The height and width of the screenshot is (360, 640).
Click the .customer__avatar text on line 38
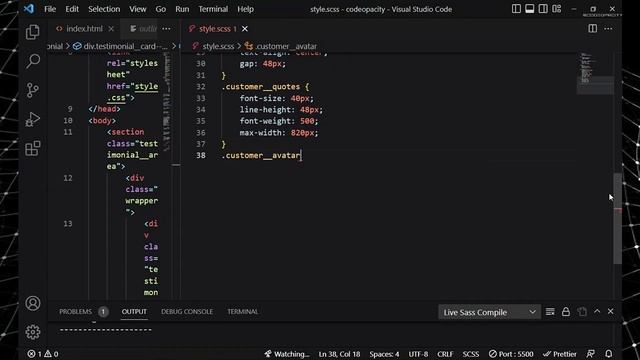tap(260, 156)
